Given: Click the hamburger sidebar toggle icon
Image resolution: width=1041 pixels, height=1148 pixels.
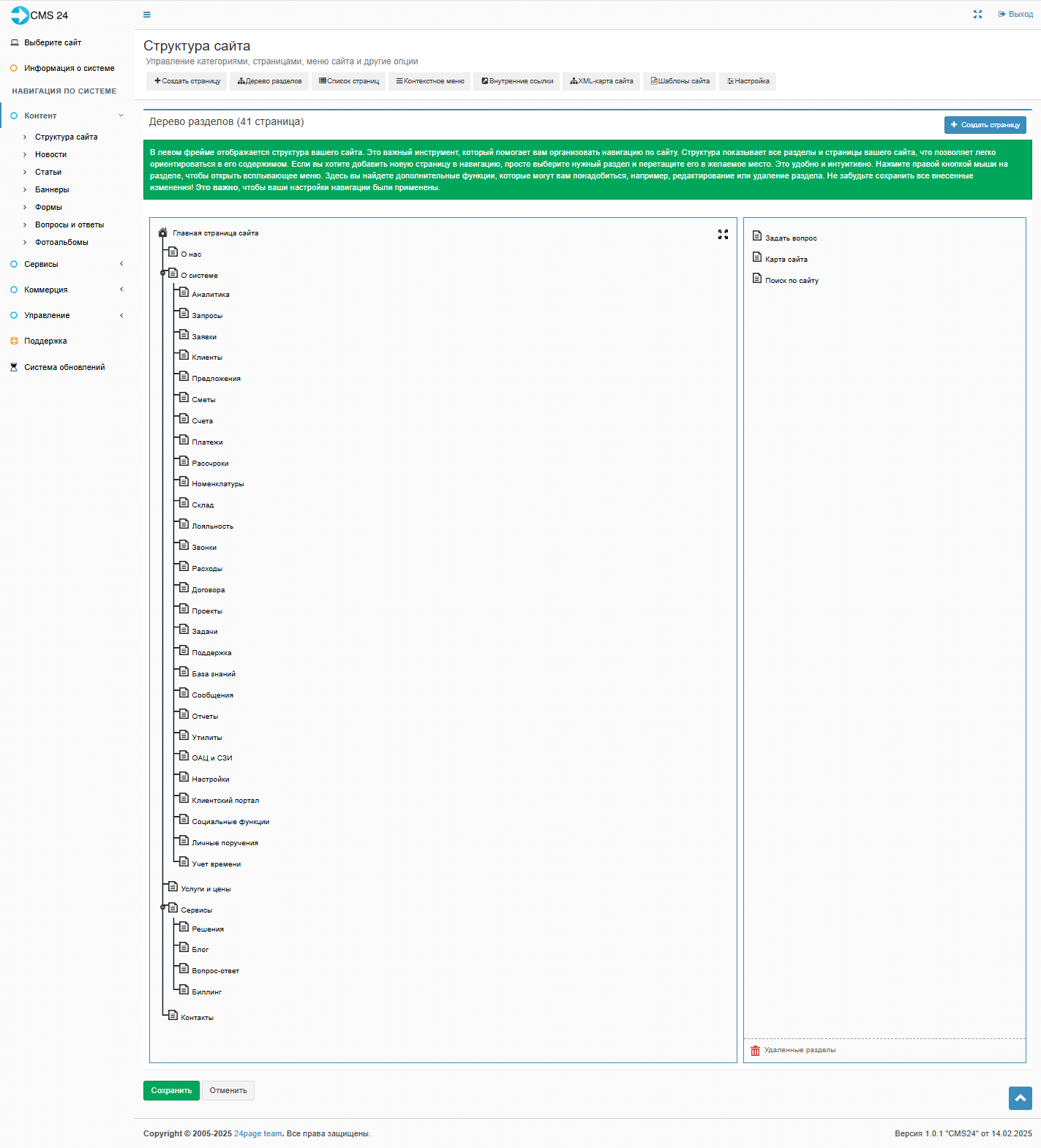Looking at the screenshot, I should click(147, 15).
